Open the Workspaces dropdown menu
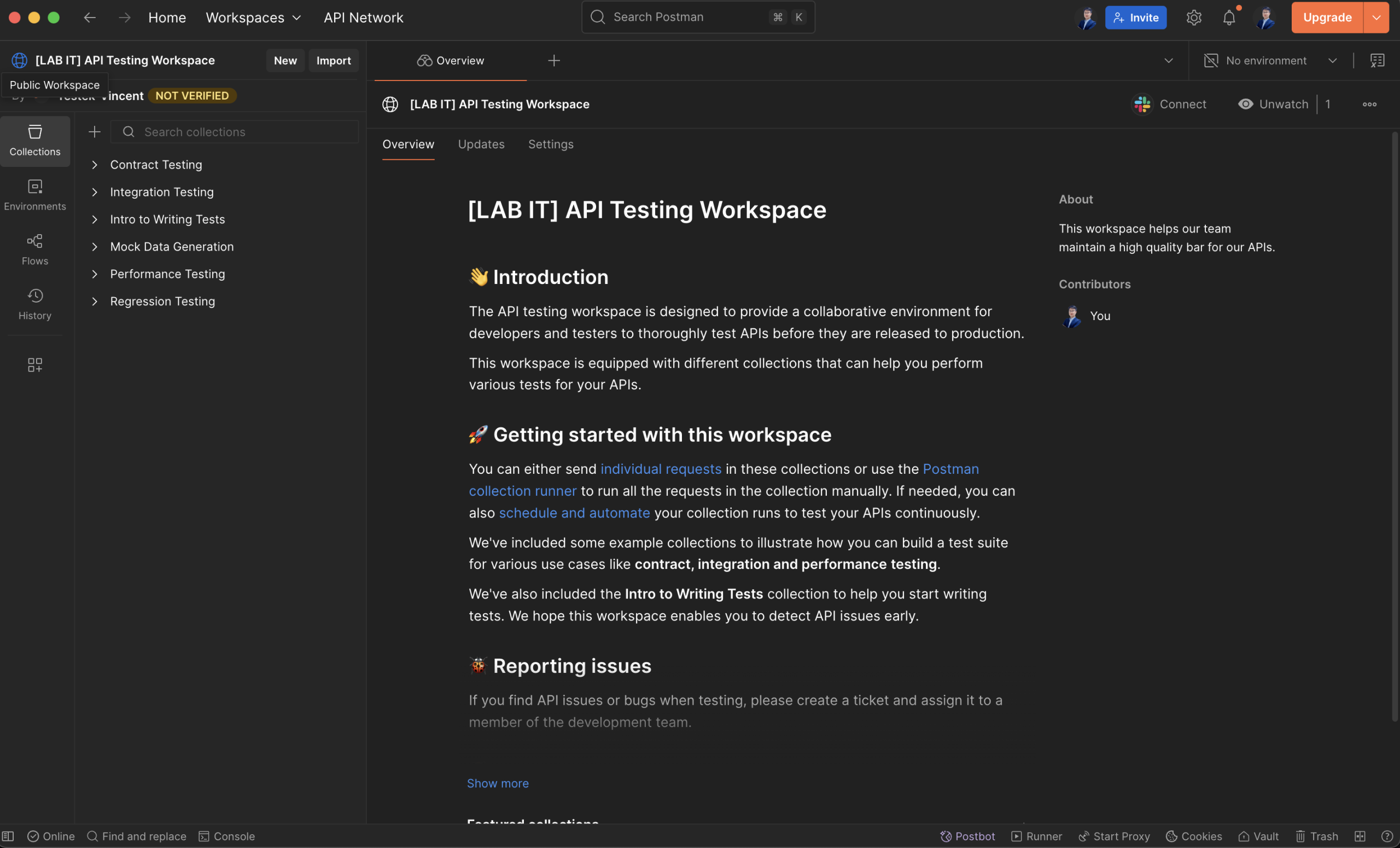Image resolution: width=1400 pixels, height=848 pixels. 253,18
